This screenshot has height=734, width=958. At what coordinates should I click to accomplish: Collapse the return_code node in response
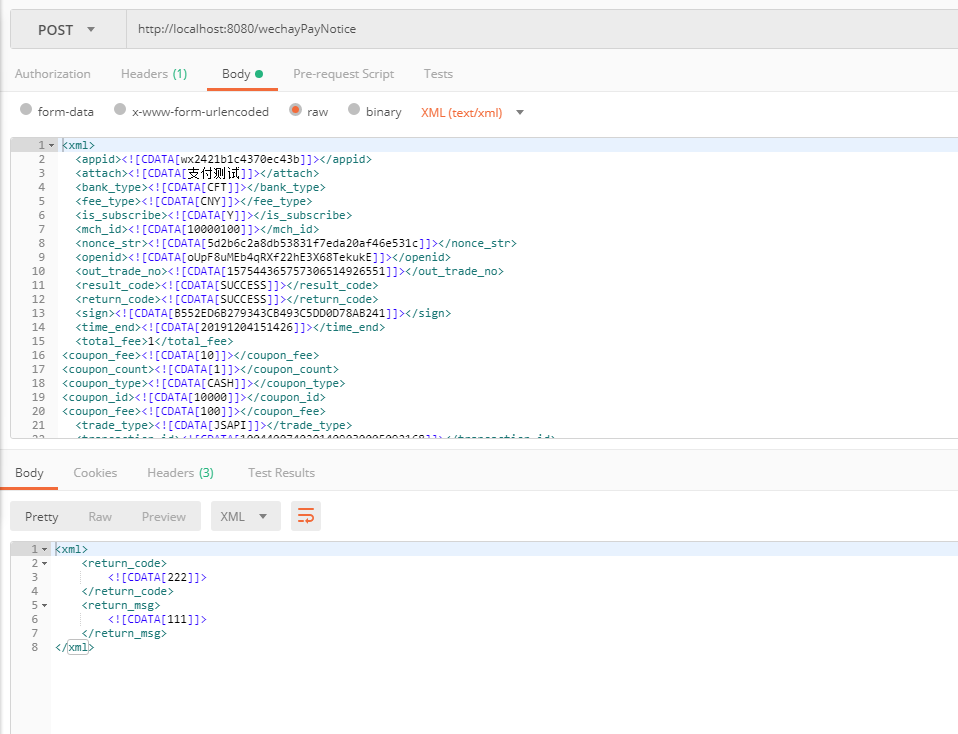pyautogui.click(x=45, y=564)
